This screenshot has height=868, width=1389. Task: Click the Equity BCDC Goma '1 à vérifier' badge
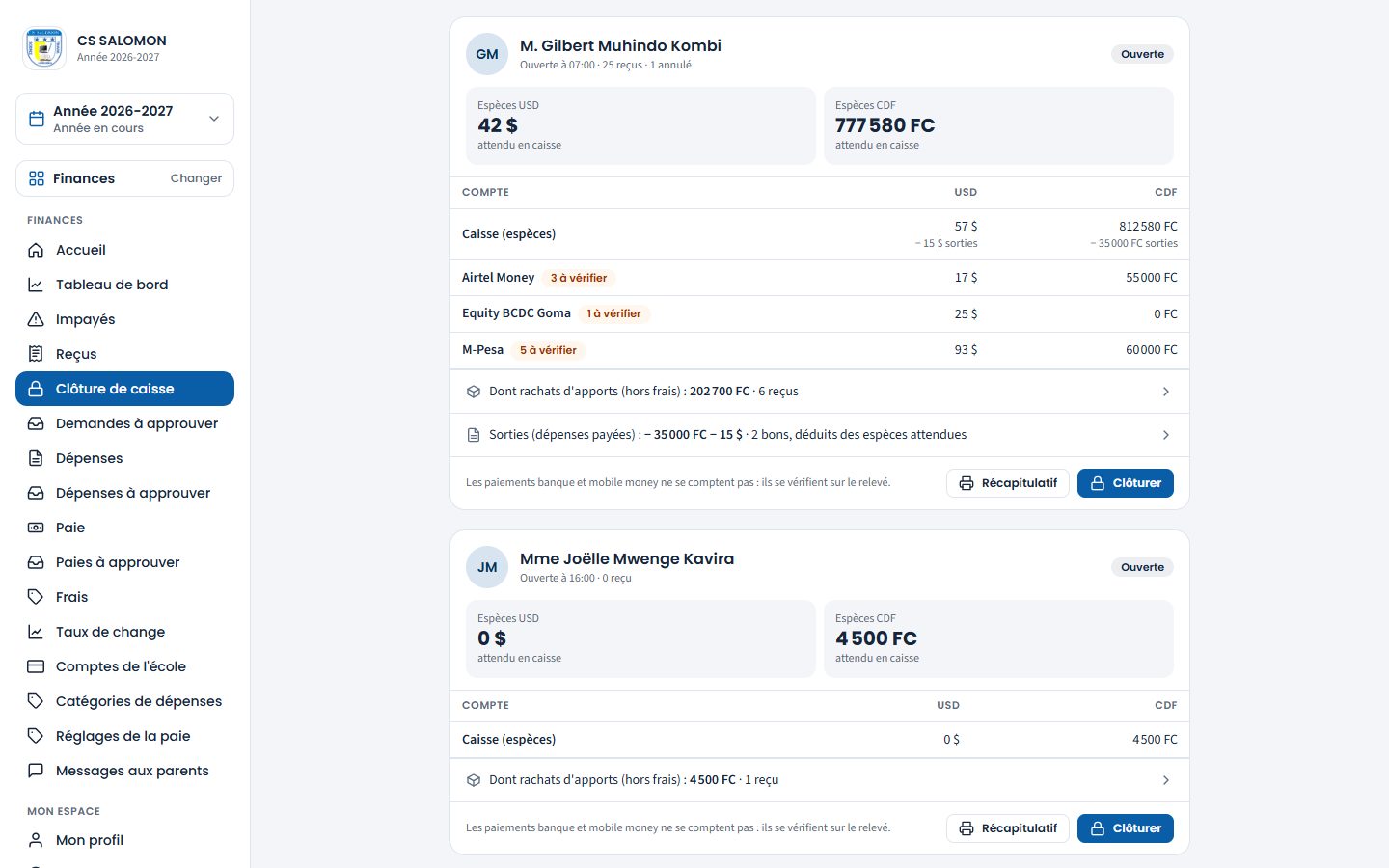pos(613,313)
